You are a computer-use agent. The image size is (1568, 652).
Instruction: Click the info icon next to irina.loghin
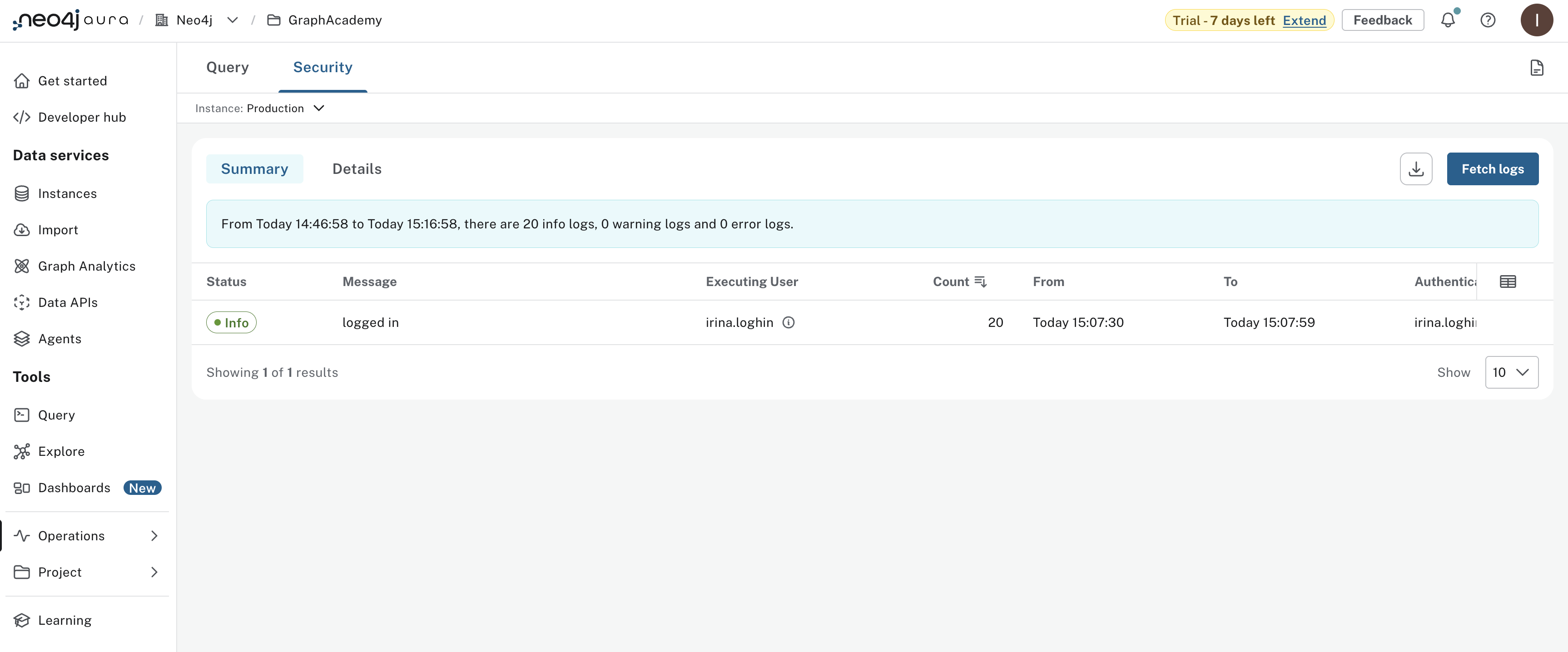click(789, 322)
